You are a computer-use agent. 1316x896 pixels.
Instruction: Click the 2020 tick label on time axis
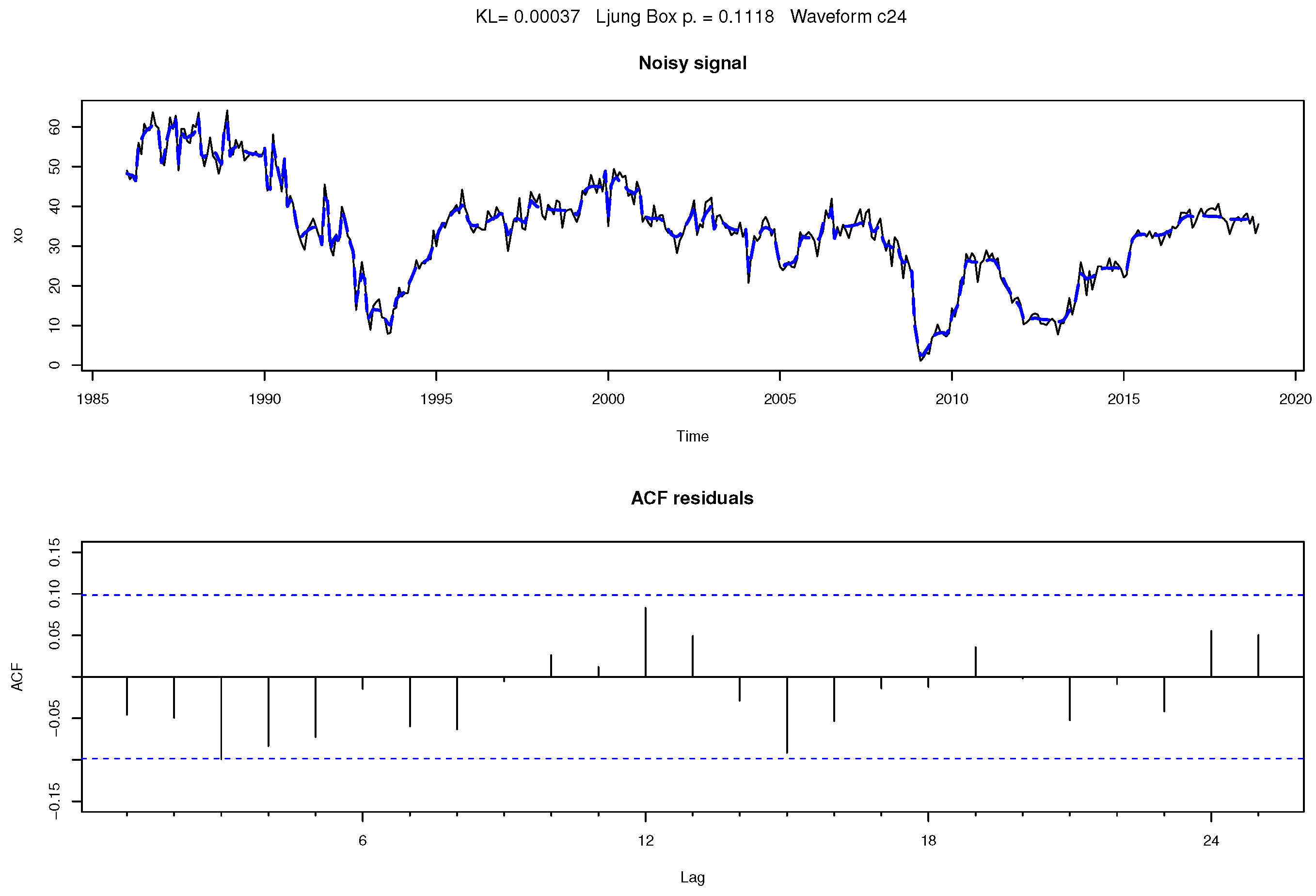point(1295,400)
